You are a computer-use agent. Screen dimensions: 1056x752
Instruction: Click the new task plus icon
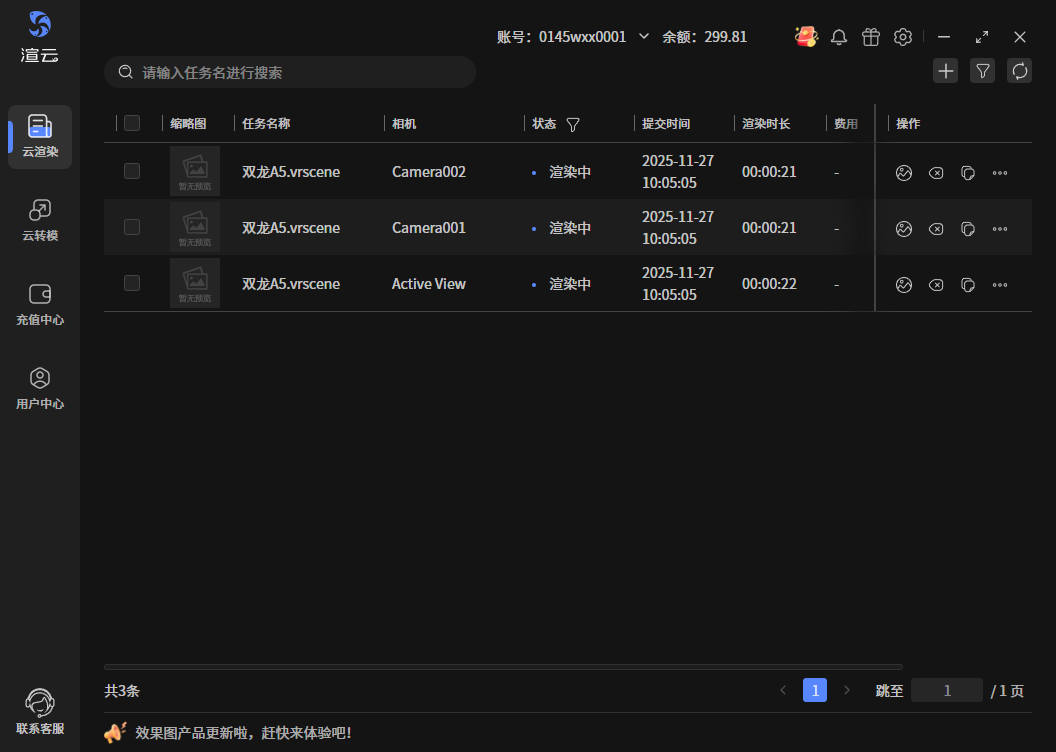pyautogui.click(x=945, y=71)
